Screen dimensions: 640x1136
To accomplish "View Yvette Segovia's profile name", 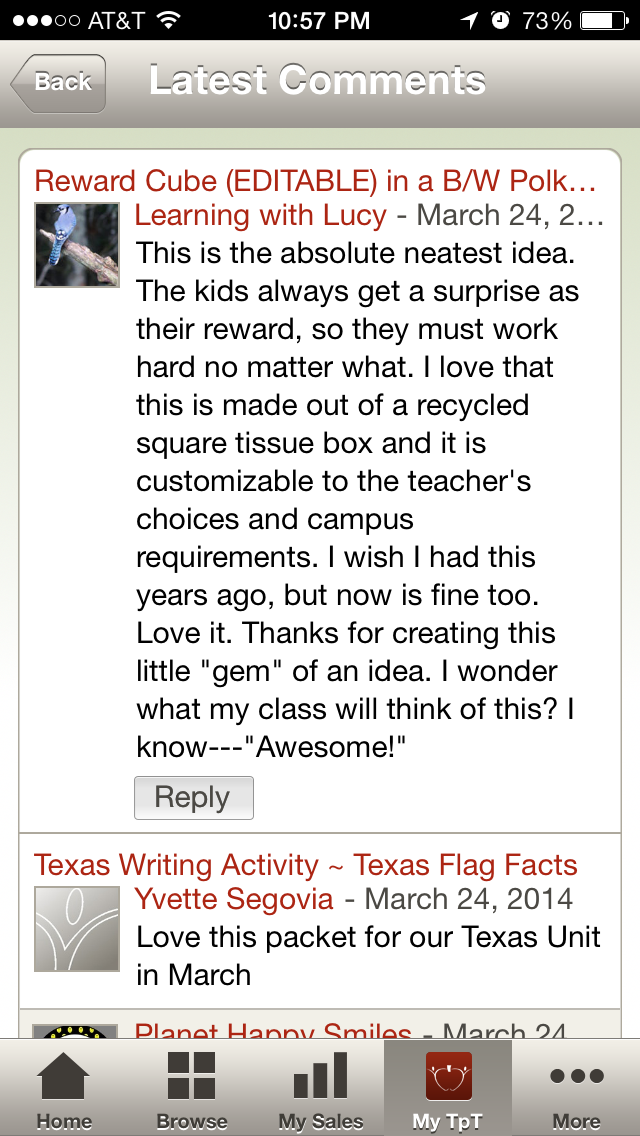I will (234, 898).
